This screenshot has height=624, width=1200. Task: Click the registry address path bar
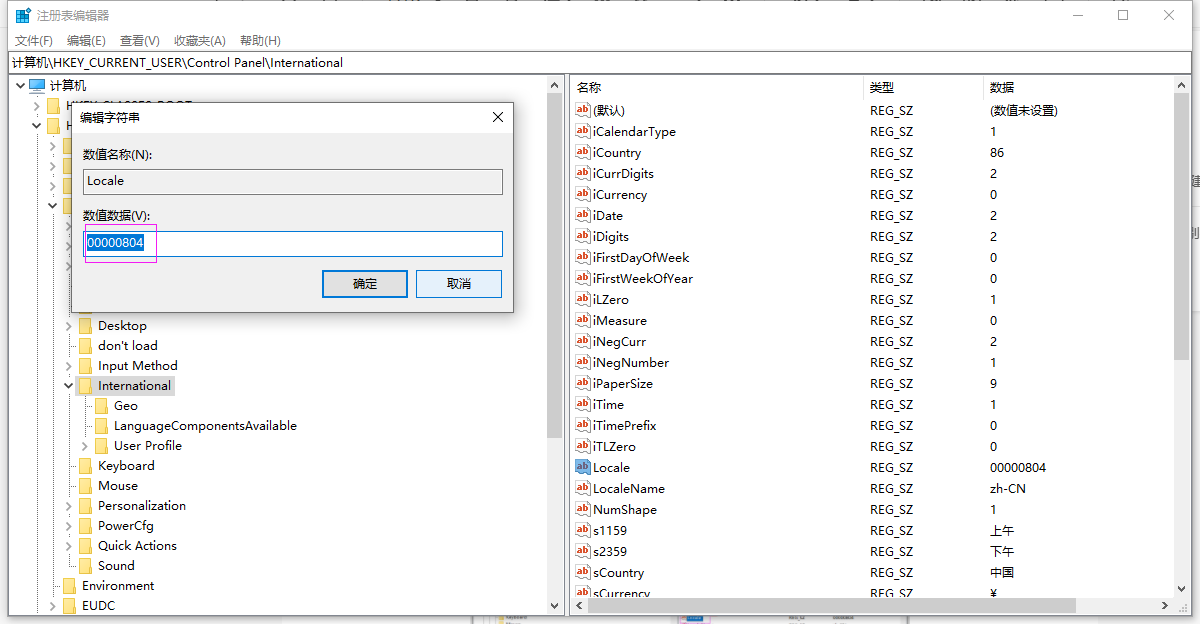(602, 62)
